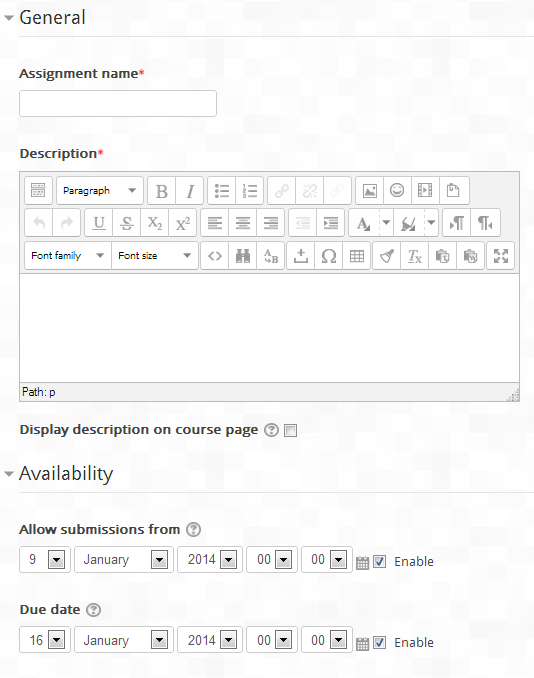This screenshot has width=534, height=678.
Task: Toggle bold formatting in the editor
Action: pos(162,191)
